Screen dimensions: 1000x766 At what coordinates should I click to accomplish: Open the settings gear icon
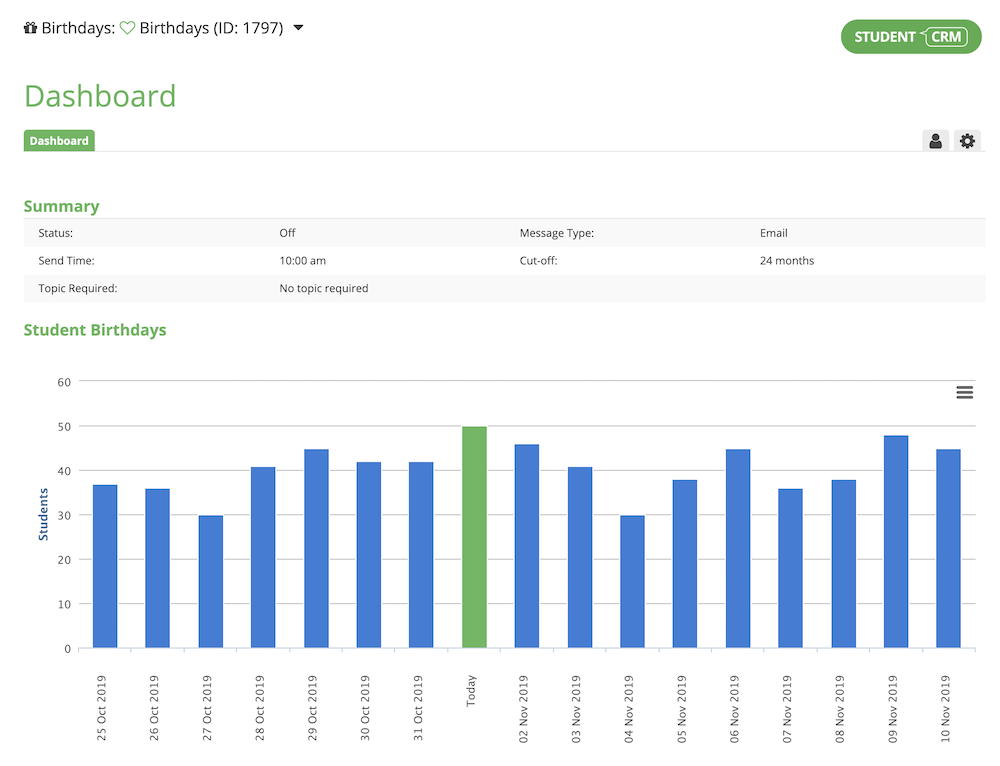pyautogui.click(x=967, y=141)
